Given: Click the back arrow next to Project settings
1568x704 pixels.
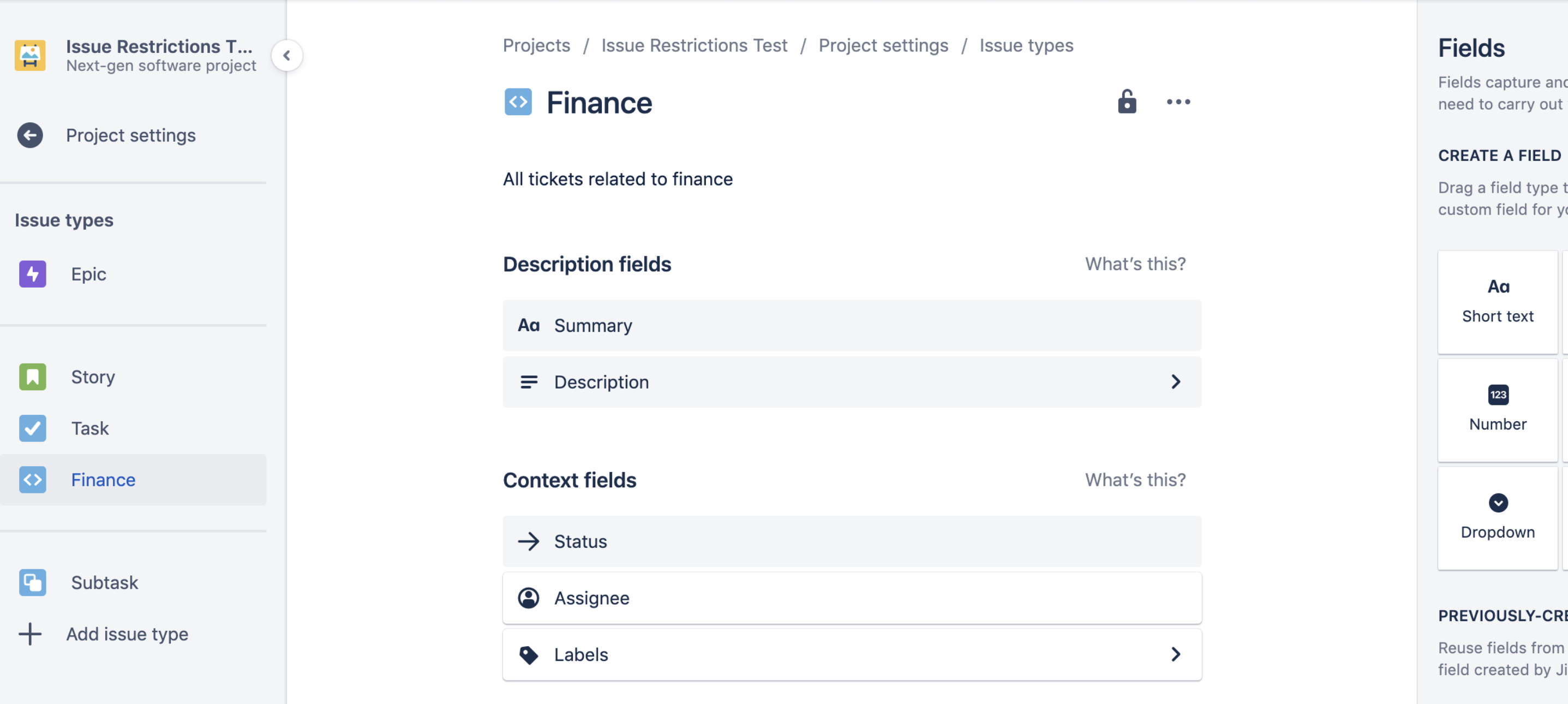Looking at the screenshot, I should click(30, 135).
